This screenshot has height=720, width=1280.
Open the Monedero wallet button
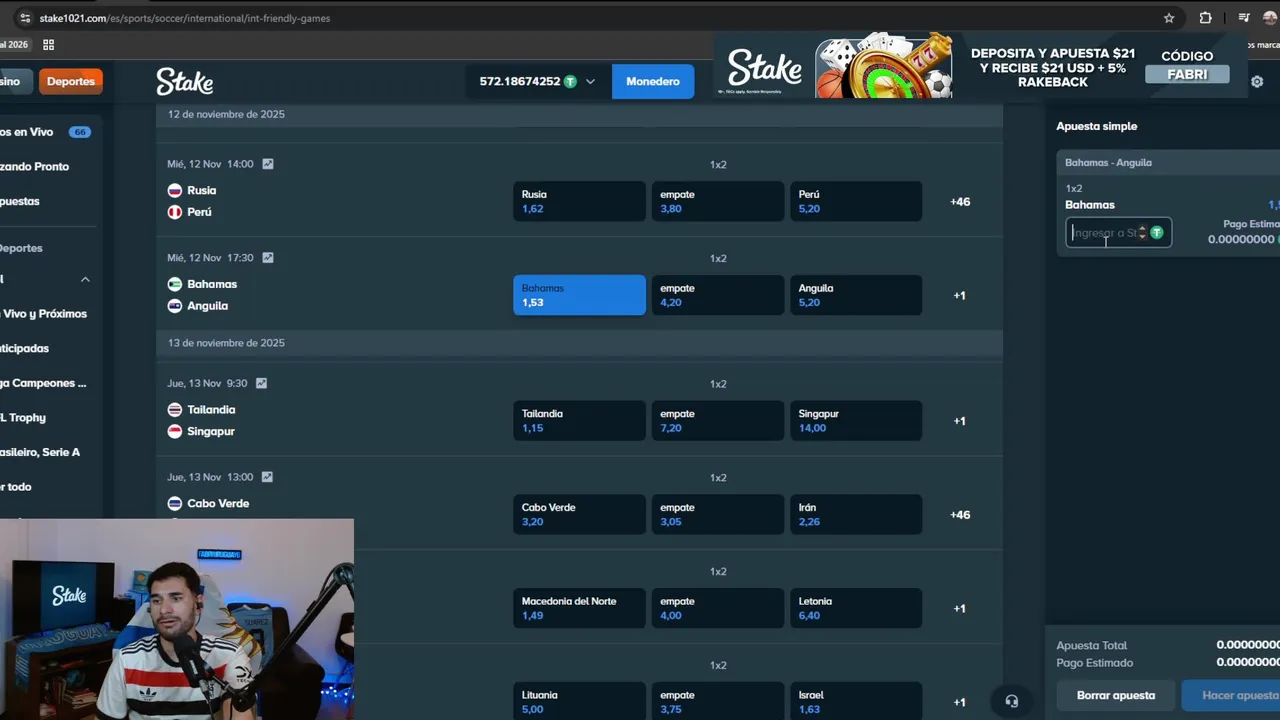click(x=653, y=82)
